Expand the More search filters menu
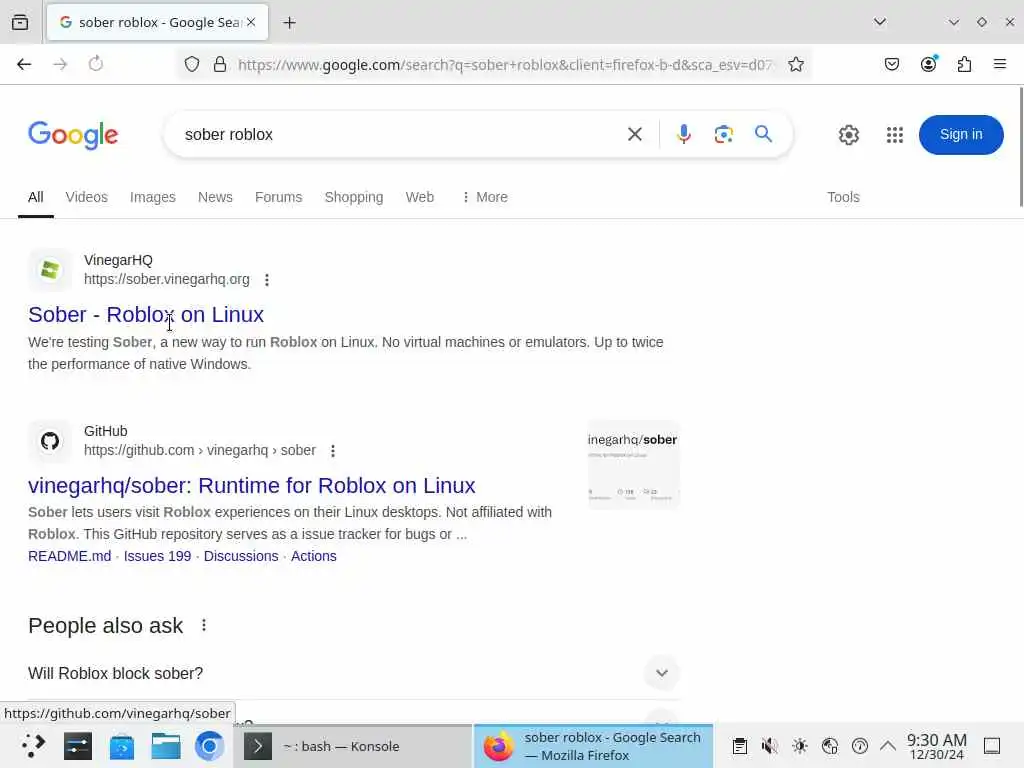The height and width of the screenshot is (768, 1024). (485, 197)
